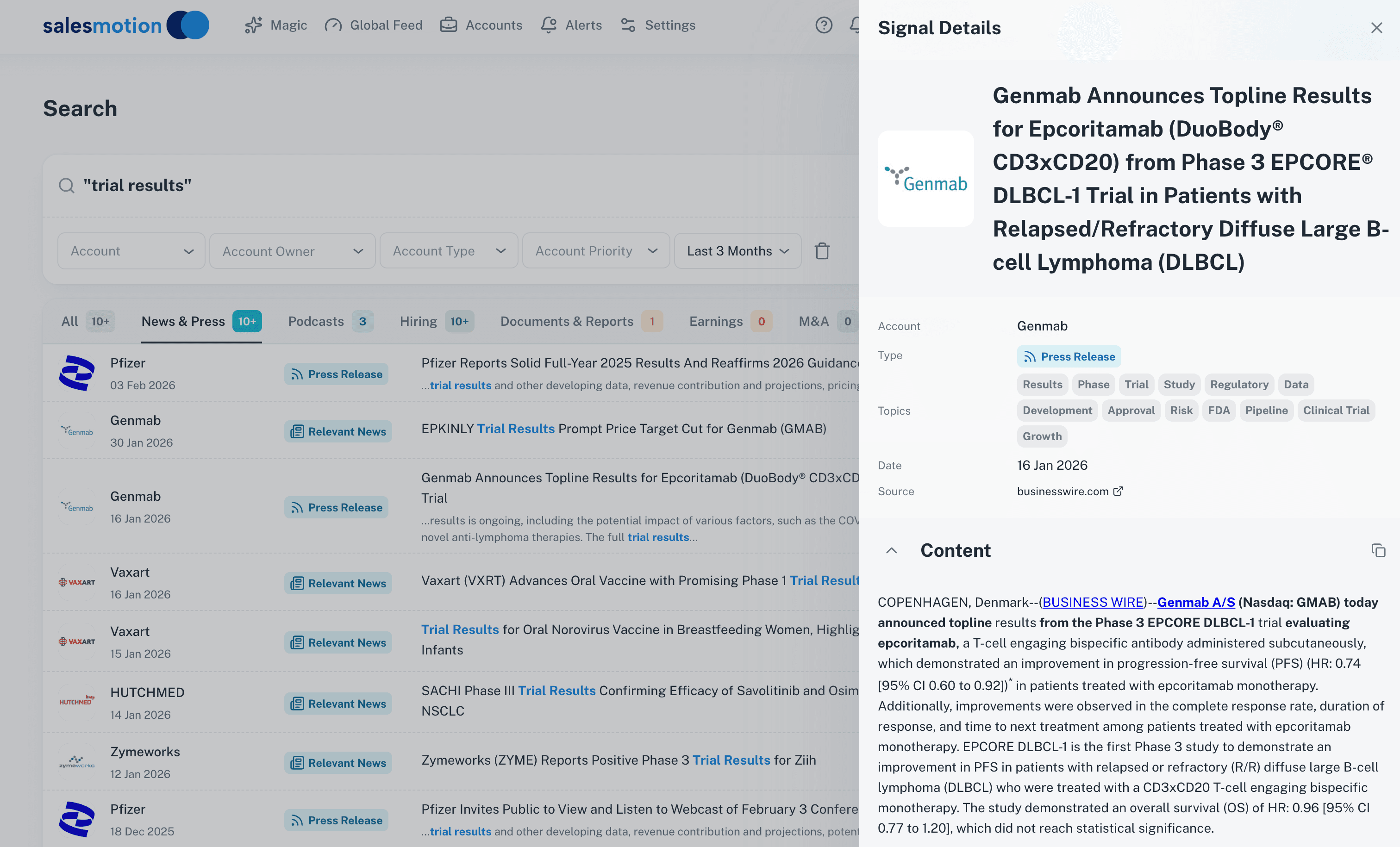Click the Press Release badge in the Pfizer 03 Feb row
The height and width of the screenshot is (847, 1400).
[337, 374]
